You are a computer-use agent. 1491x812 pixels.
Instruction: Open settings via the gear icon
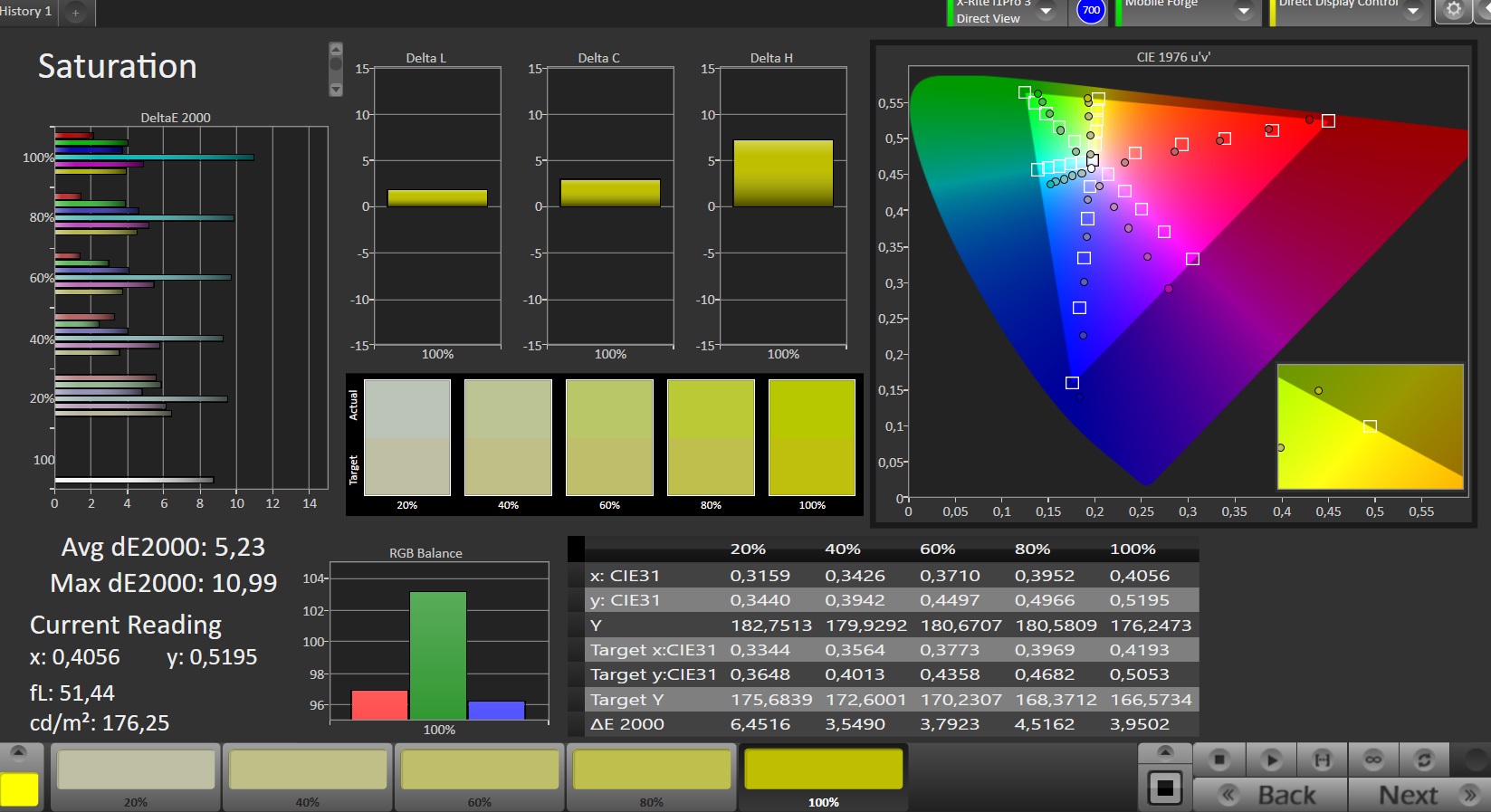coord(1453,10)
